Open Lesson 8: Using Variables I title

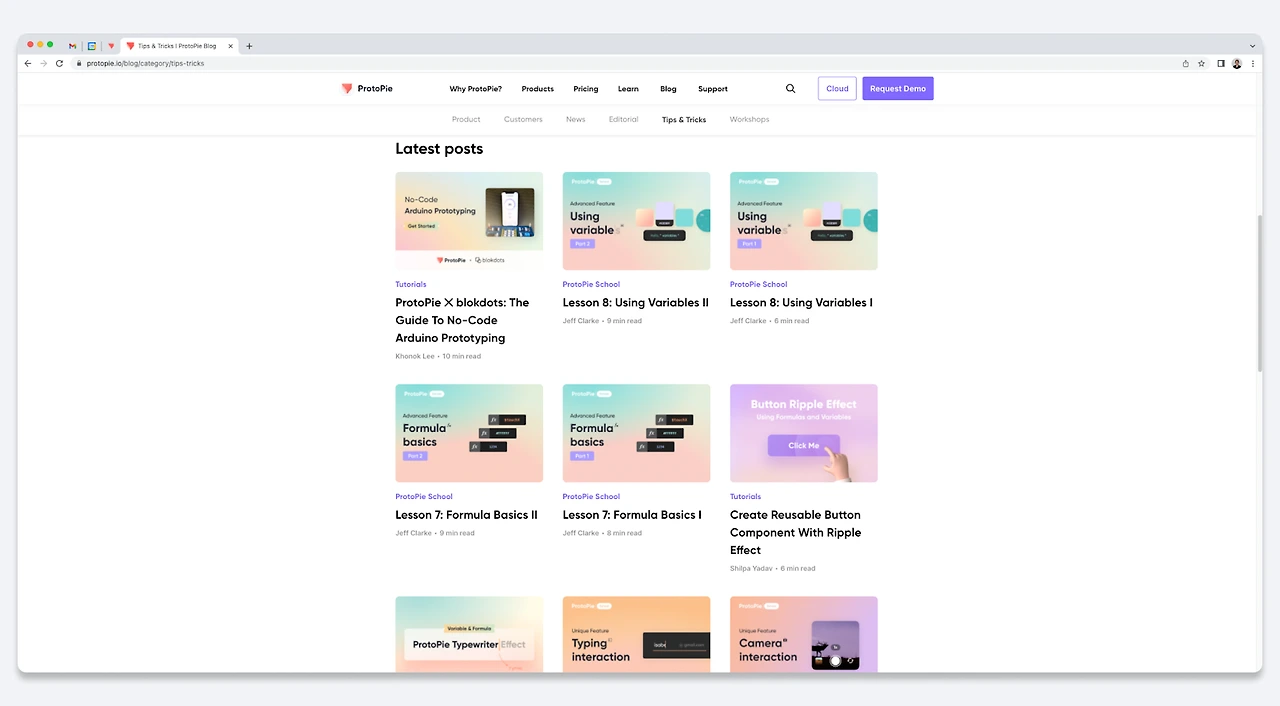coord(801,302)
